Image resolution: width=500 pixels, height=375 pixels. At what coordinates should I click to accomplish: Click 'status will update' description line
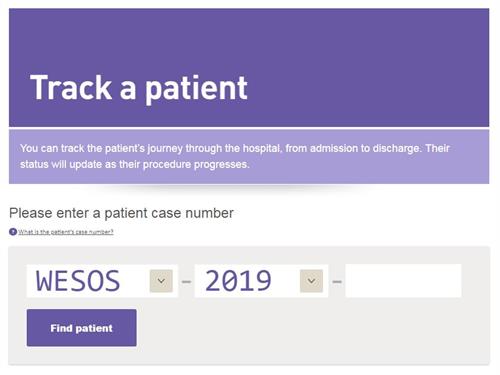[135, 164]
